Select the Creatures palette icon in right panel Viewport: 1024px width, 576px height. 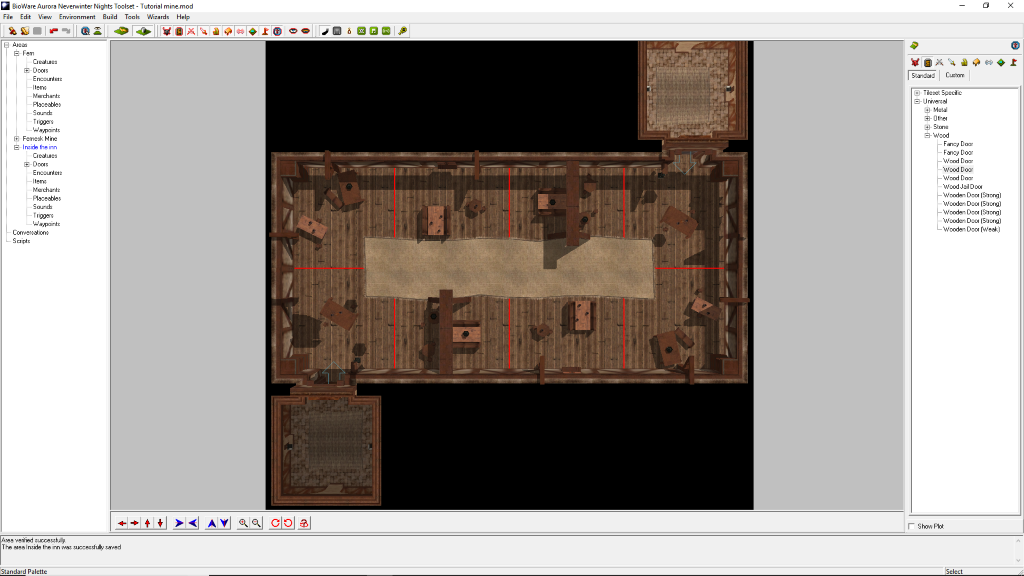point(915,63)
